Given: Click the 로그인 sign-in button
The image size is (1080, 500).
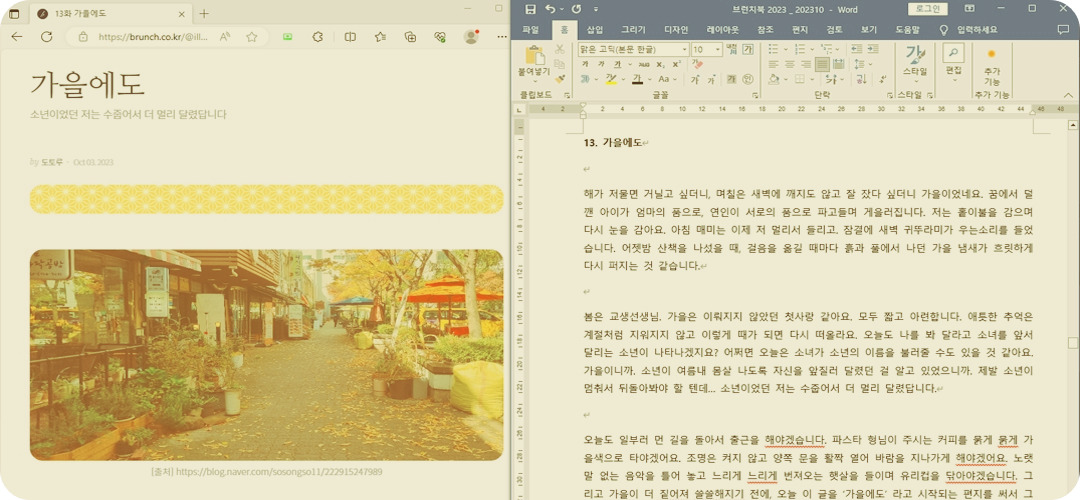Looking at the screenshot, I should point(928,9).
